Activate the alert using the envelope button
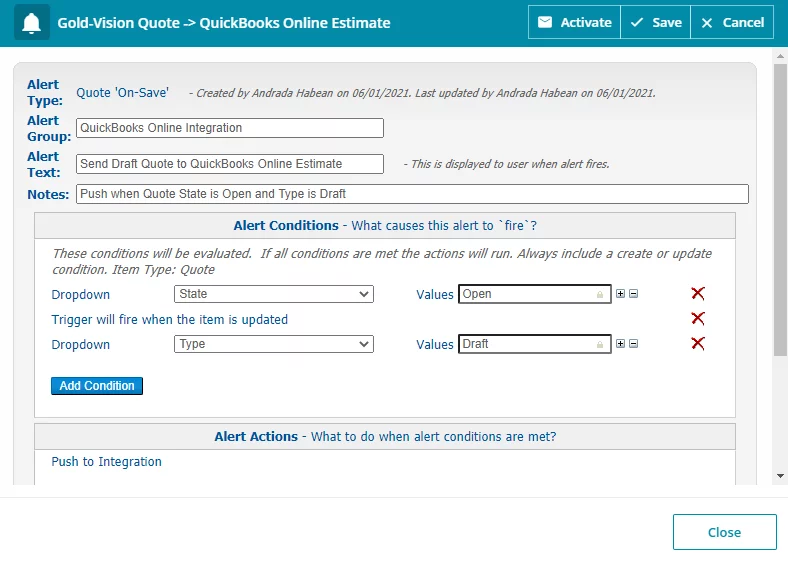This screenshot has height=562, width=788. point(574,22)
